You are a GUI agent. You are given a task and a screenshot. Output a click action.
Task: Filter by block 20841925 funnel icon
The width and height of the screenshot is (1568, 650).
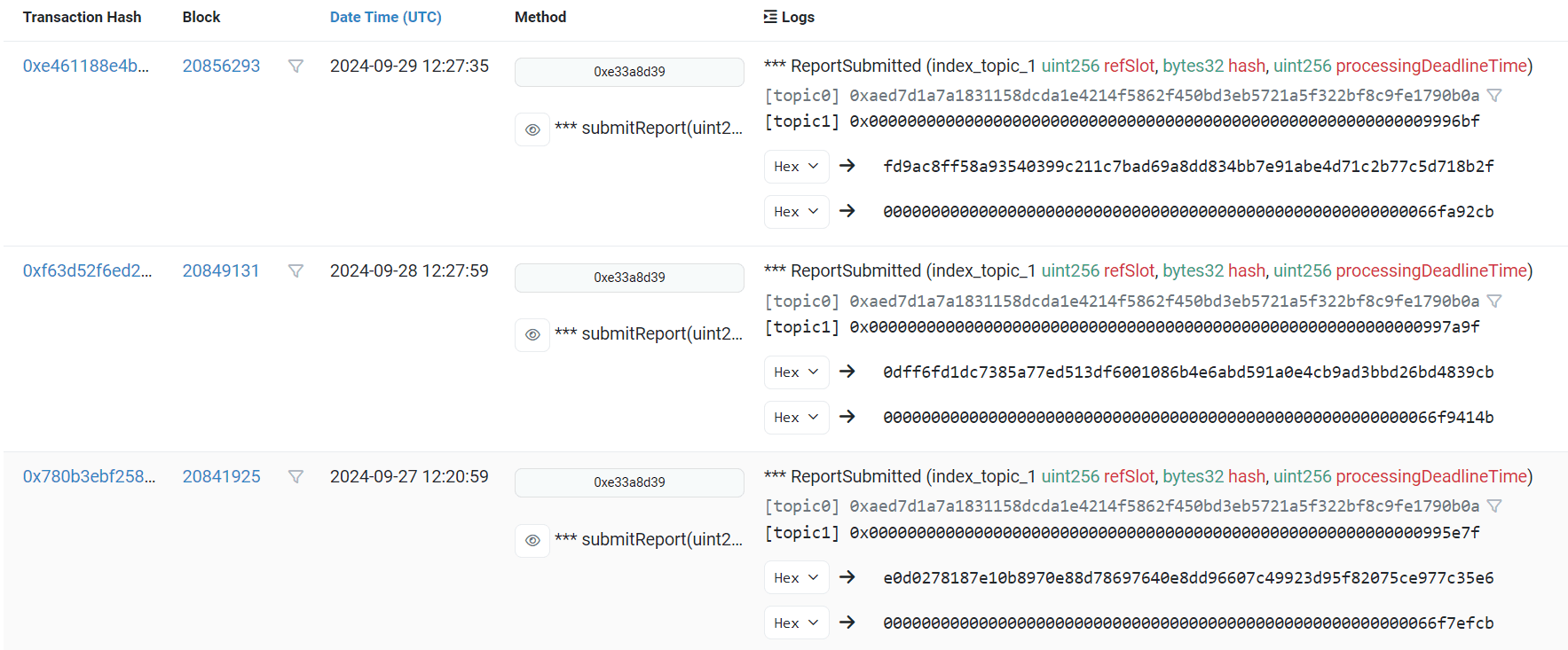click(295, 477)
